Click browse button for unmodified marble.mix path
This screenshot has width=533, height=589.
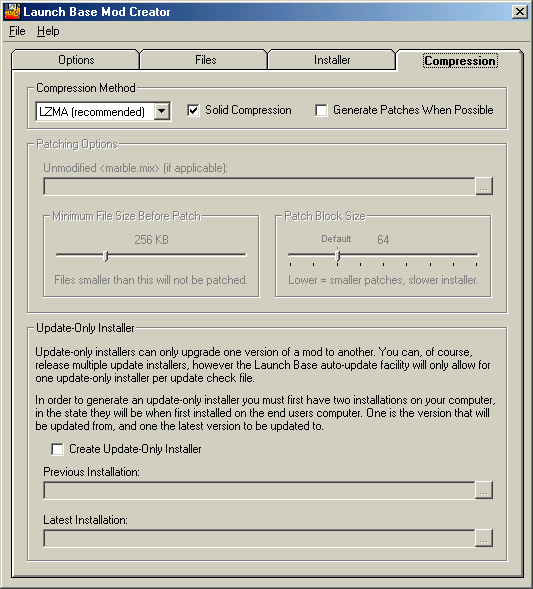coord(484,186)
